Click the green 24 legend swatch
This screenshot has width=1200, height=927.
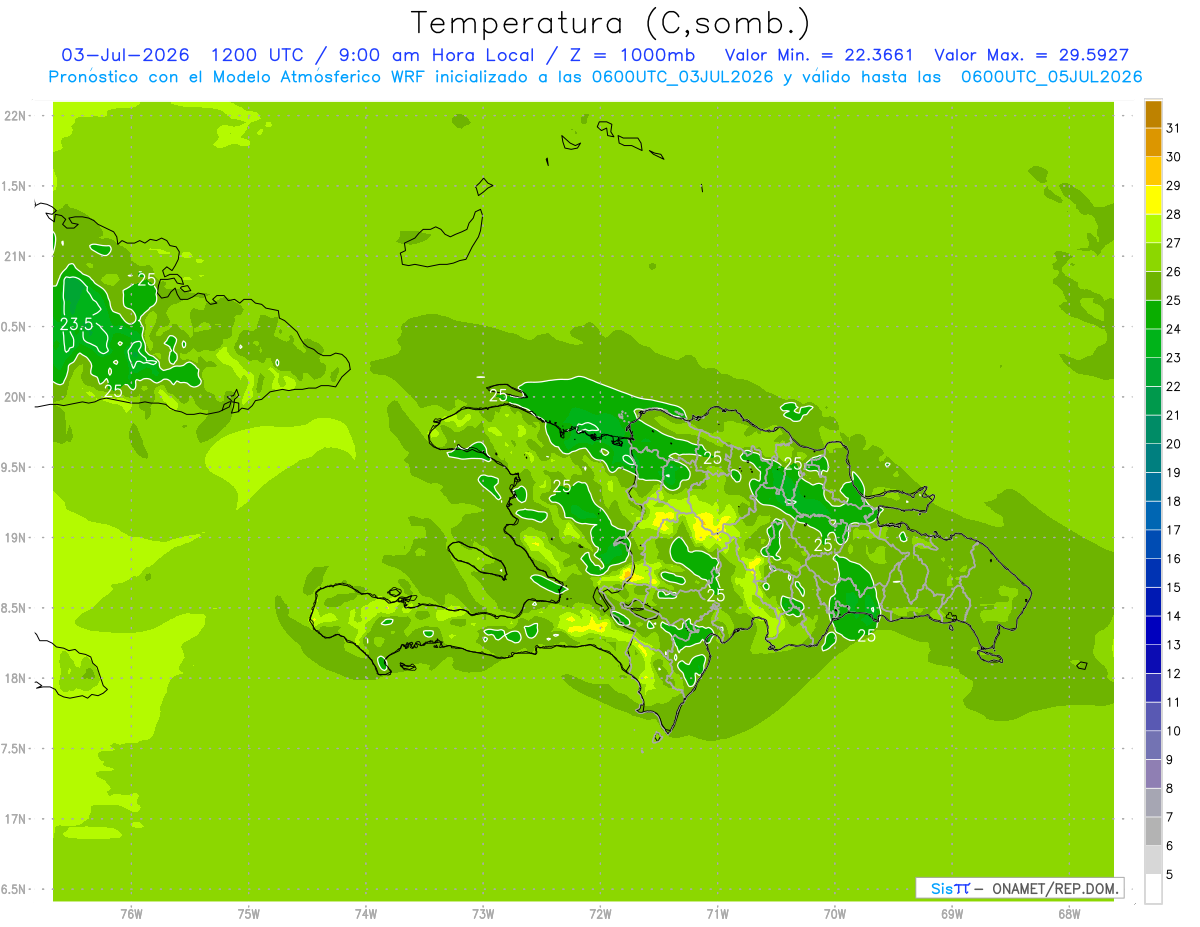coord(1153,315)
